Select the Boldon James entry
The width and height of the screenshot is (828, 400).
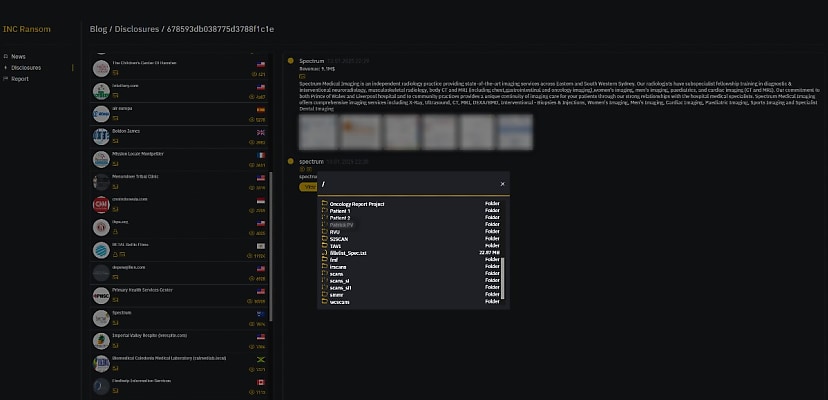(179, 136)
